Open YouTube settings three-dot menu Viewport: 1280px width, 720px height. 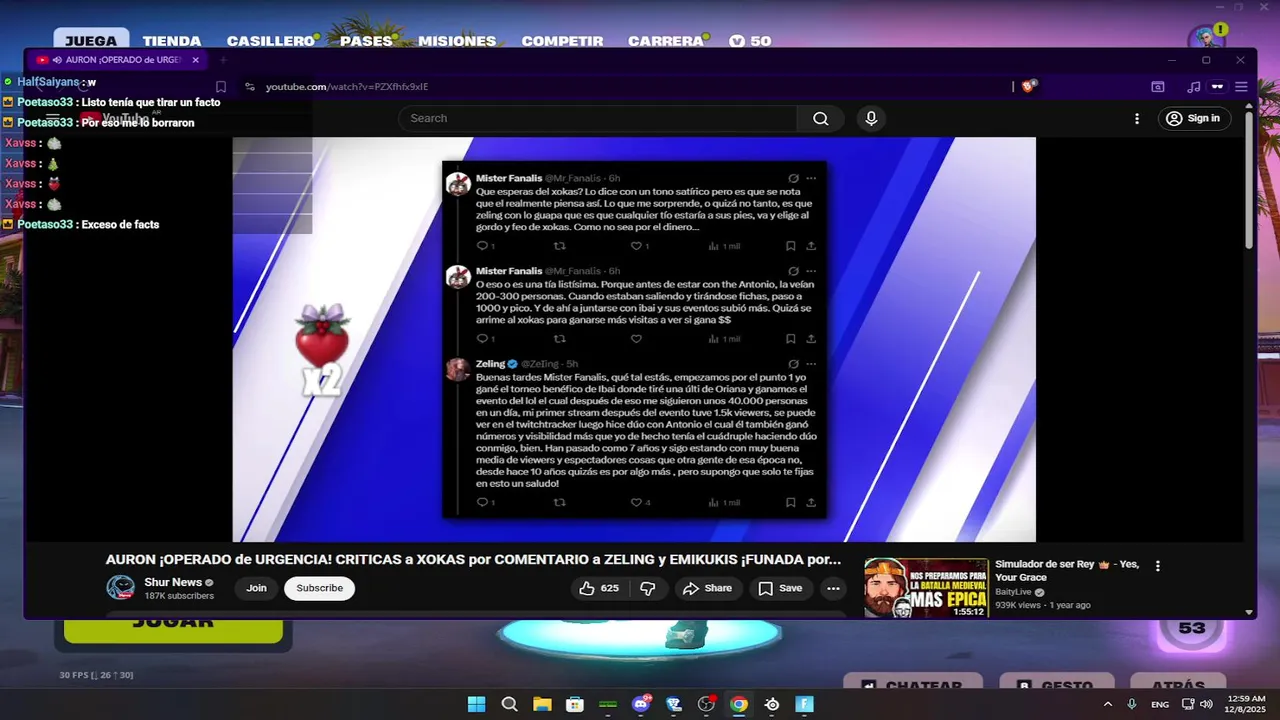[x=1136, y=118]
